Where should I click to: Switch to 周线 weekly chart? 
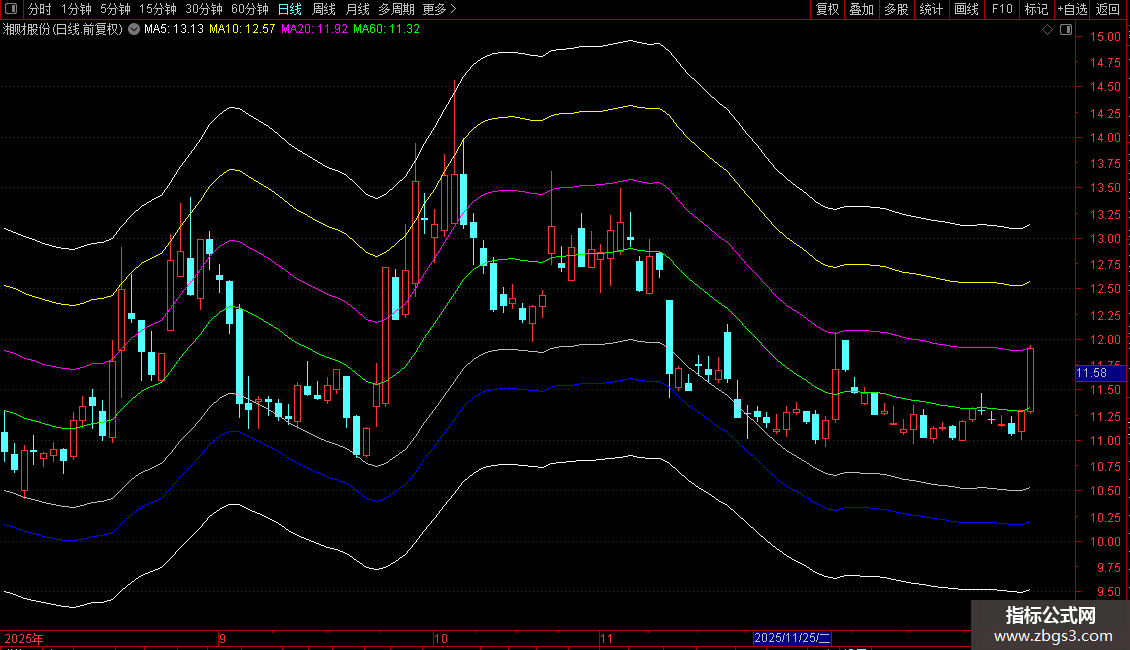coord(324,9)
